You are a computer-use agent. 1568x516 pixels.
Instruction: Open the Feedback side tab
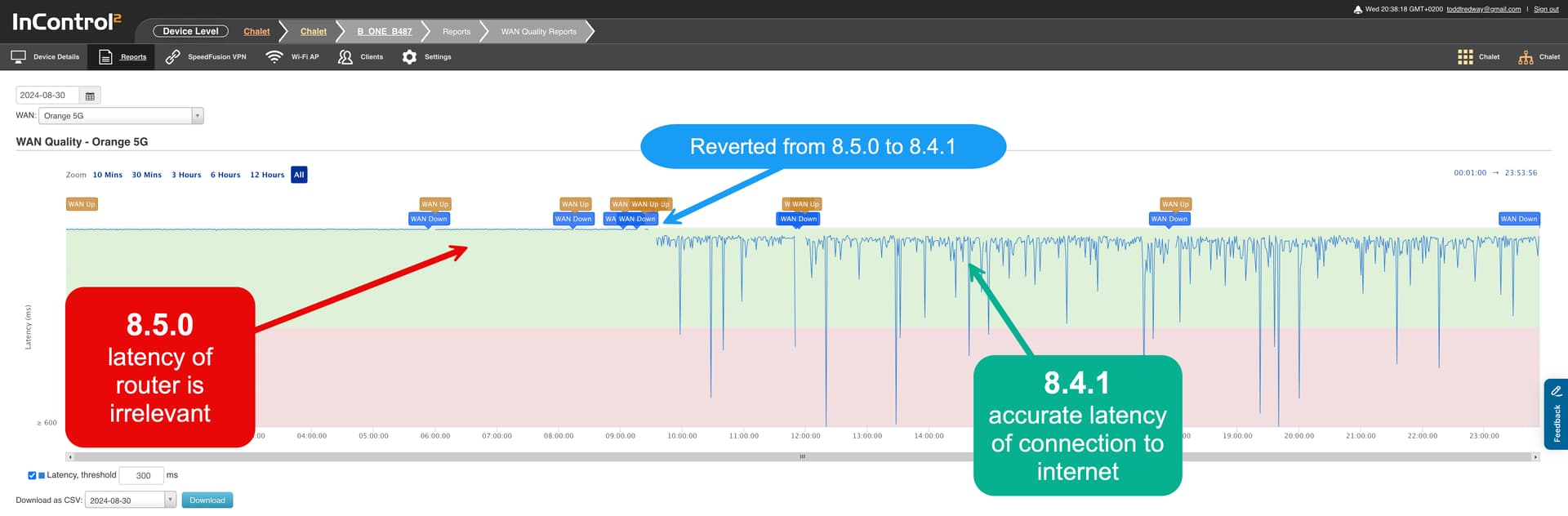(1556, 414)
